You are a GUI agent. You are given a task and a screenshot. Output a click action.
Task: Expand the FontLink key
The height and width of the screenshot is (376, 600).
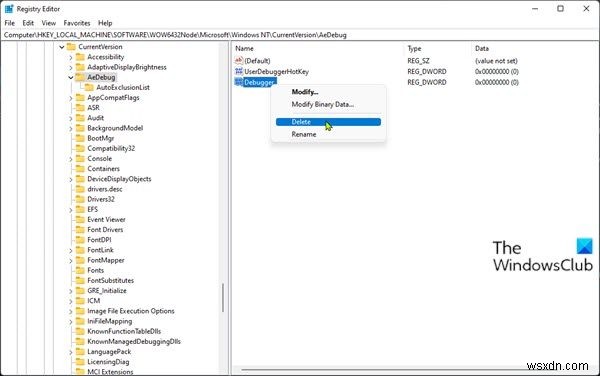pyautogui.click(x=71, y=250)
